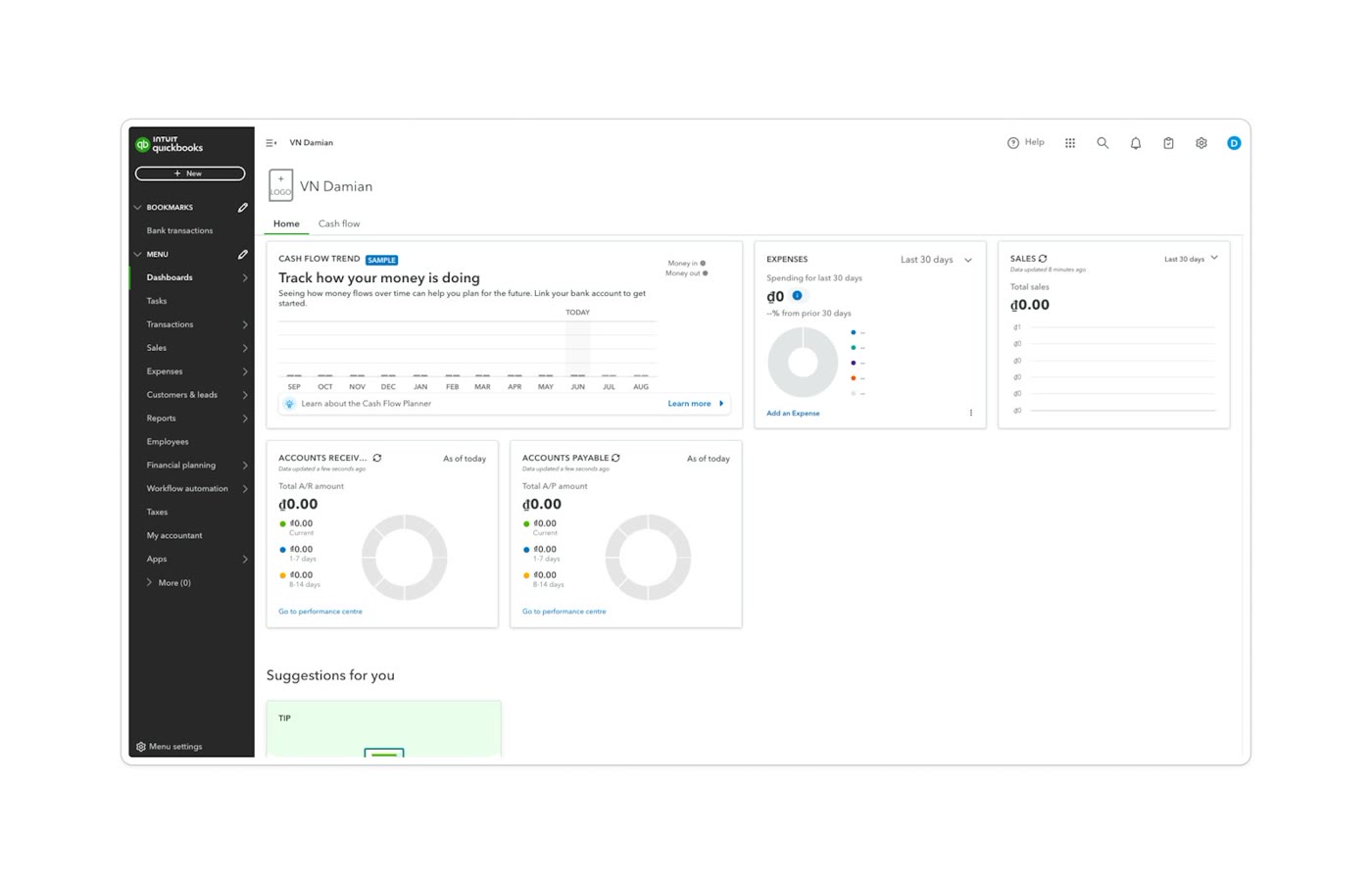The width and height of the screenshot is (1372, 888).
Task: Refresh the Sales widget data
Action: 1043,259
